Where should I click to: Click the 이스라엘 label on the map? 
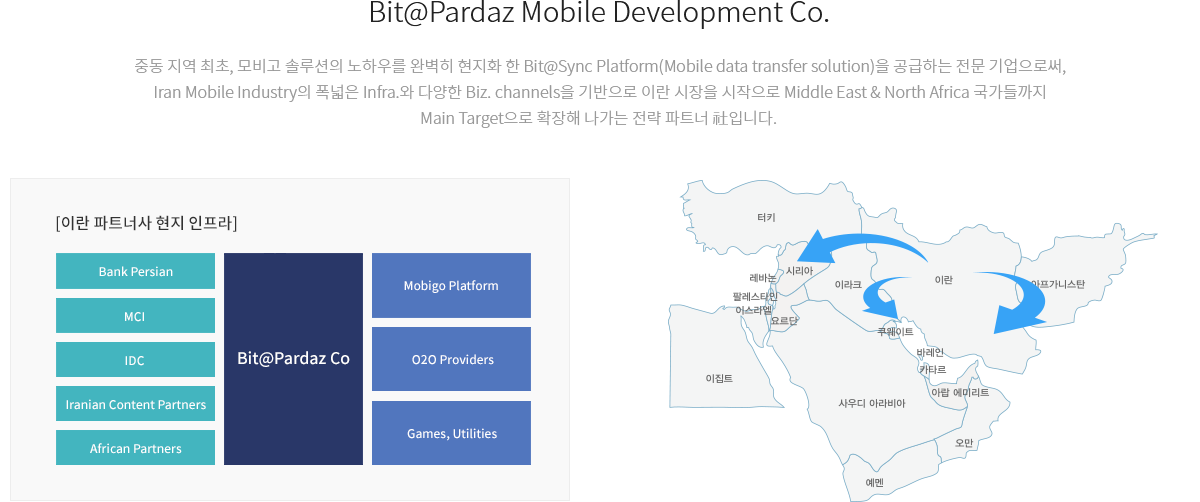pyautogui.click(x=754, y=310)
